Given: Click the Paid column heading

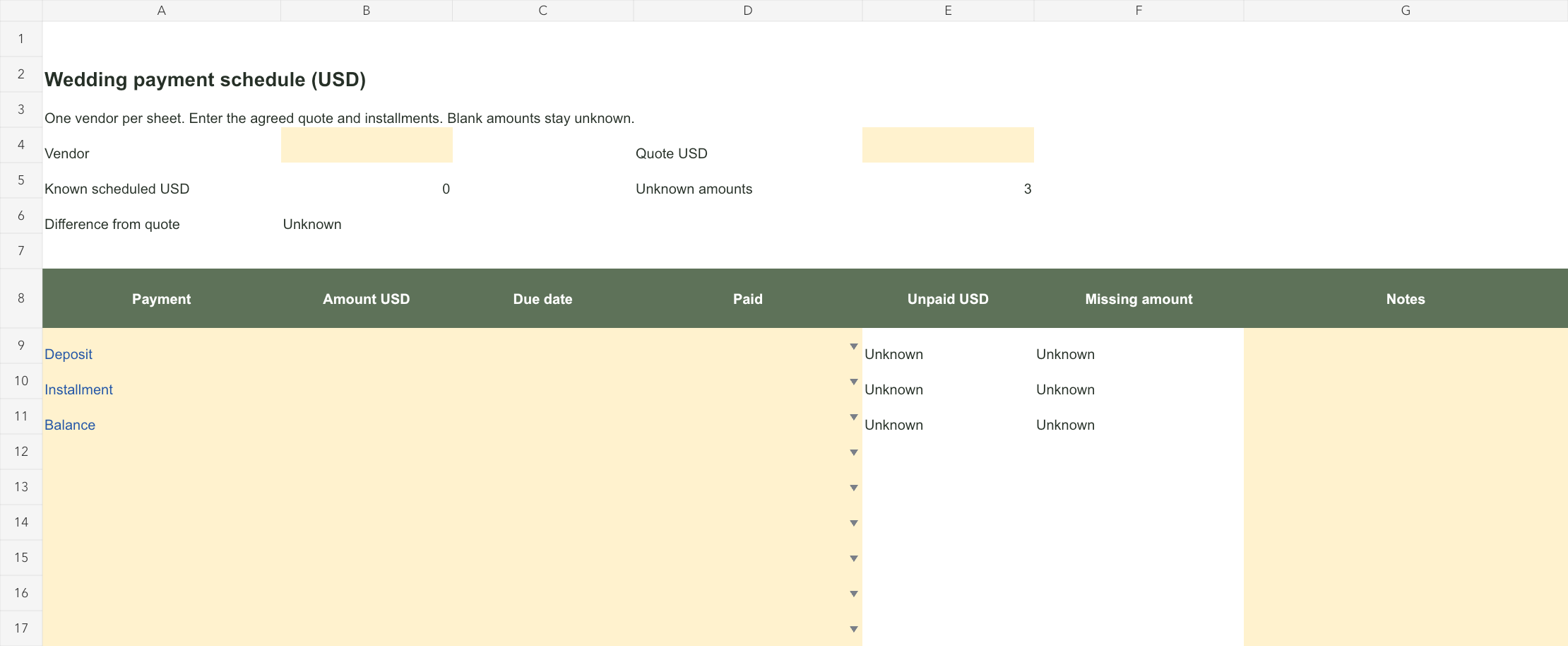Looking at the screenshot, I should [x=748, y=299].
